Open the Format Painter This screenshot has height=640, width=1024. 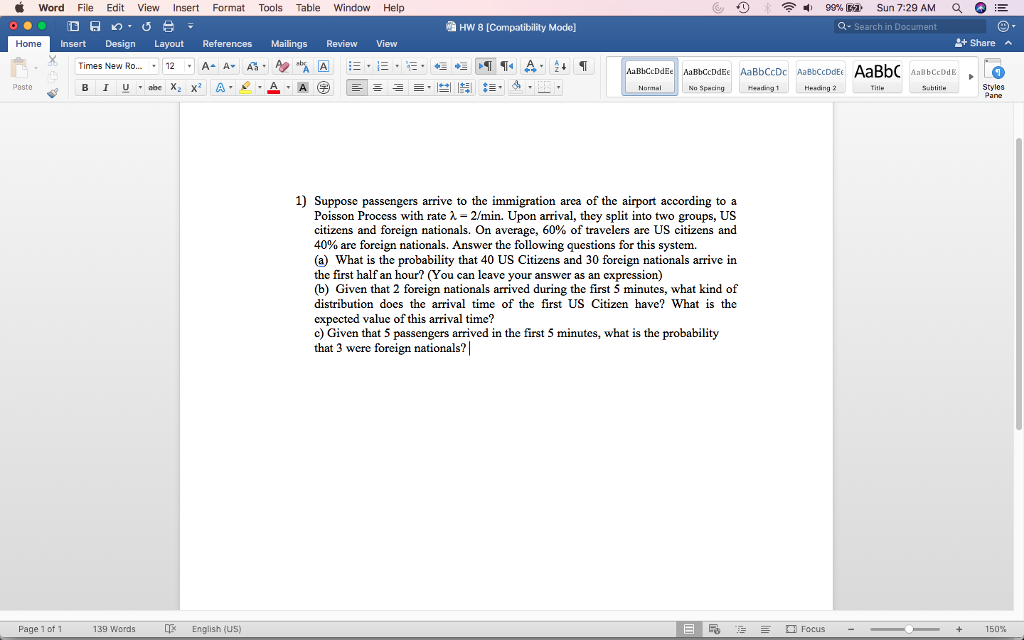point(50,95)
